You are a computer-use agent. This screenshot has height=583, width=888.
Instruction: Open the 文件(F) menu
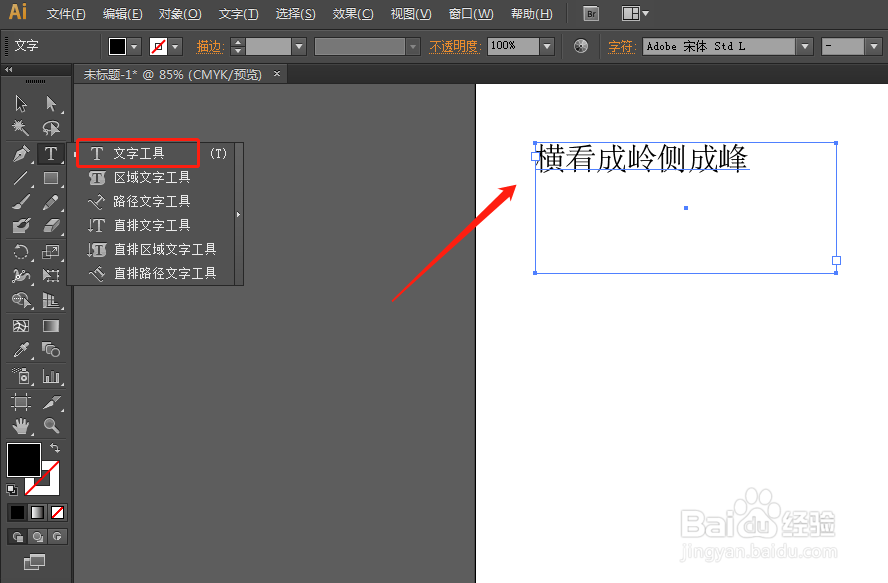66,14
